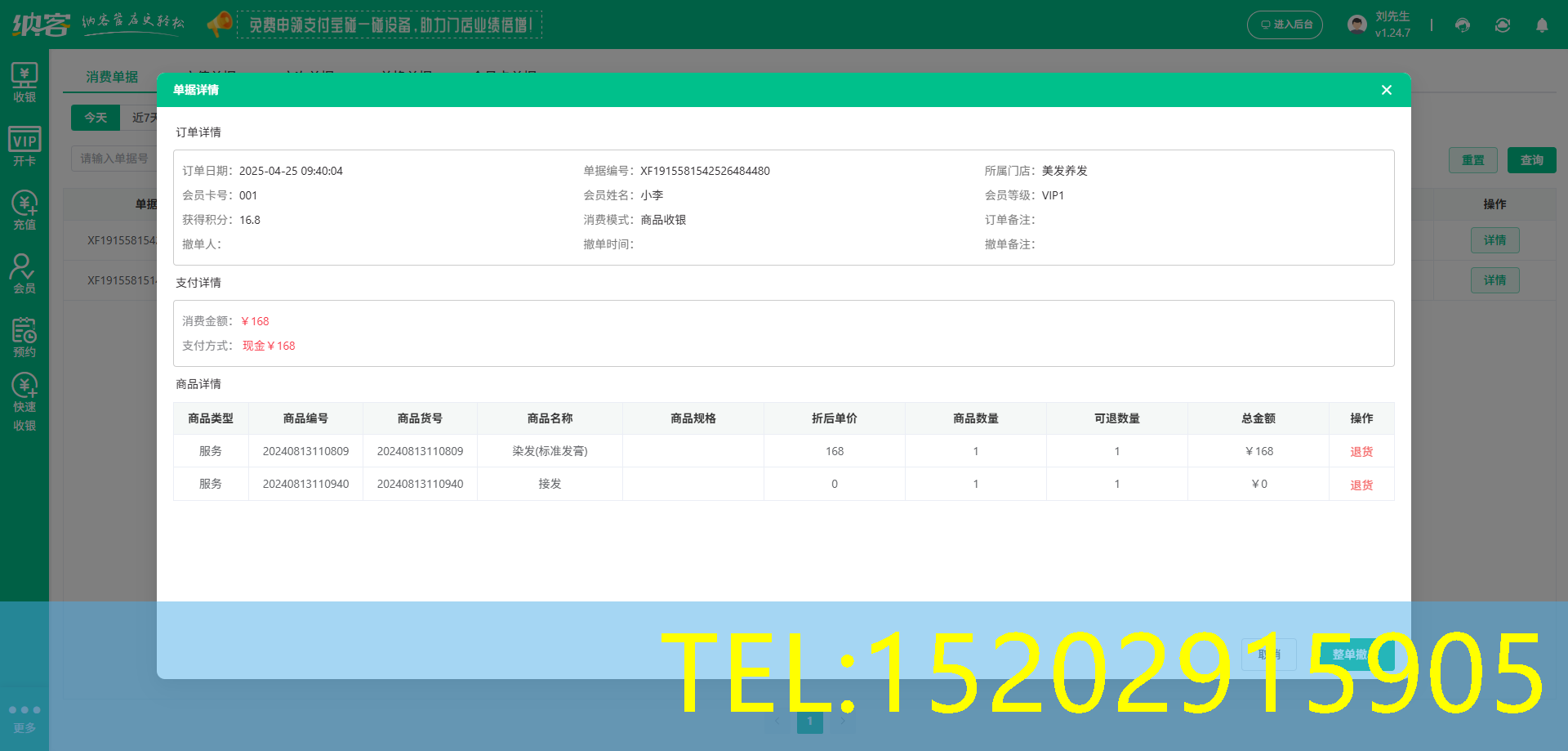Click the 查询 search button
The width and height of the screenshot is (1568, 751).
pyautogui.click(x=1532, y=160)
